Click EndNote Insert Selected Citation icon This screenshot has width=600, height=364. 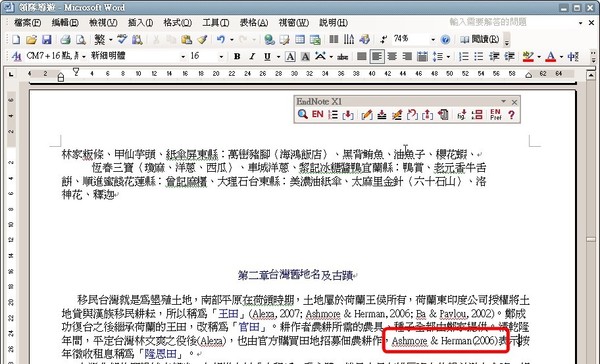348,114
